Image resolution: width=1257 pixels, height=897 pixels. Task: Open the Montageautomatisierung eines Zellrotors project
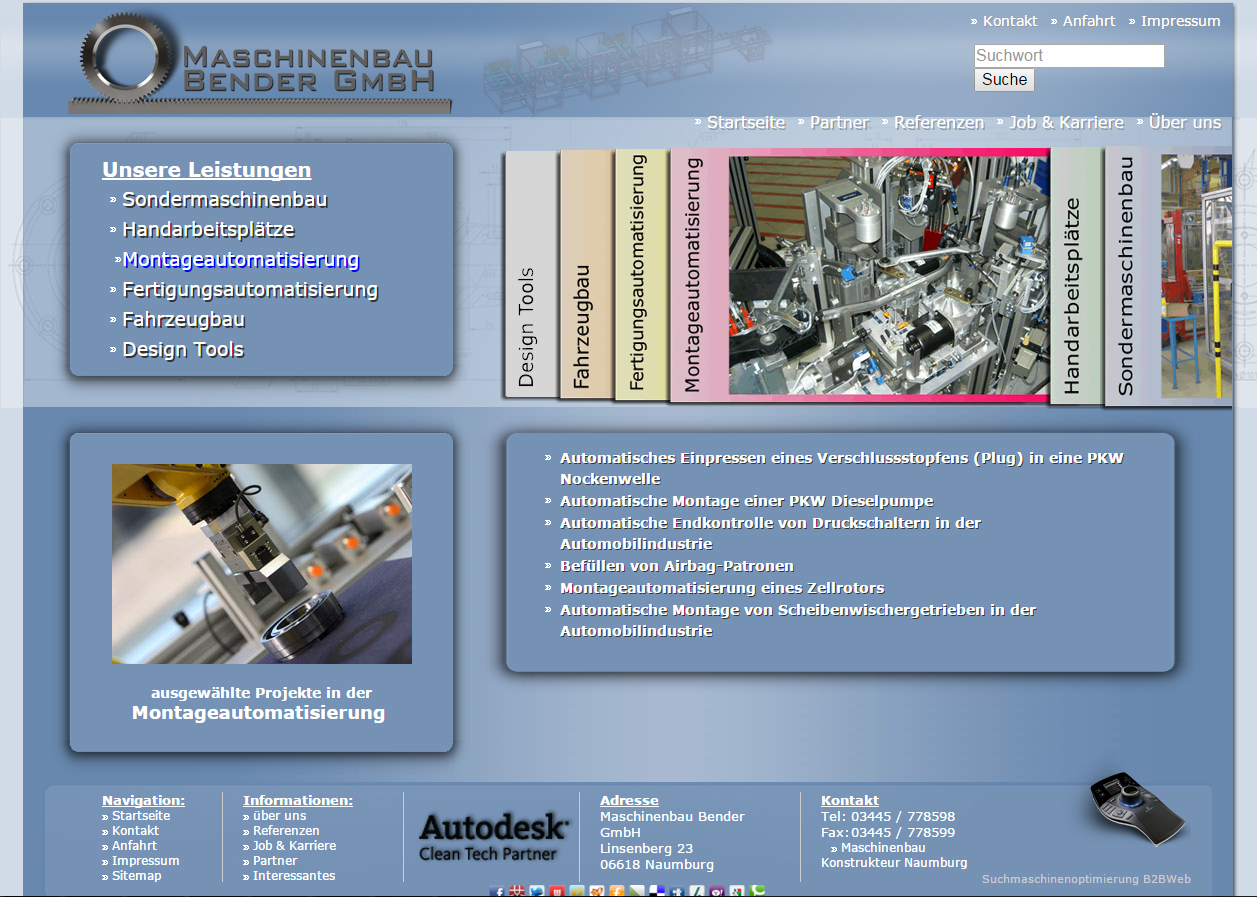722,588
